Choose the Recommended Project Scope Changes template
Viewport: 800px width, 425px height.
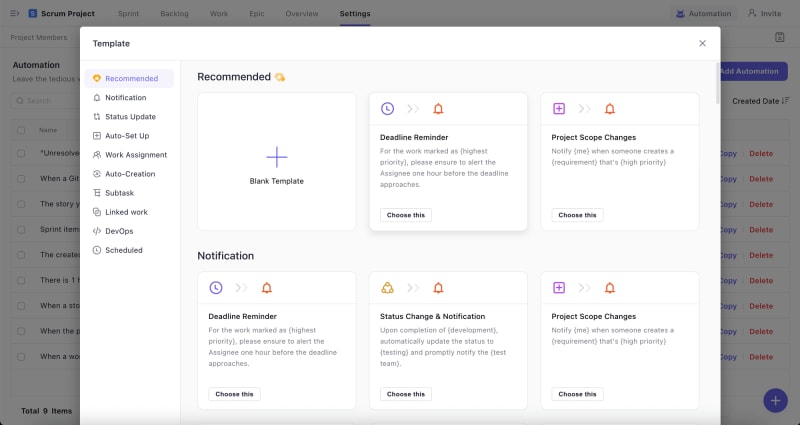coord(577,215)
